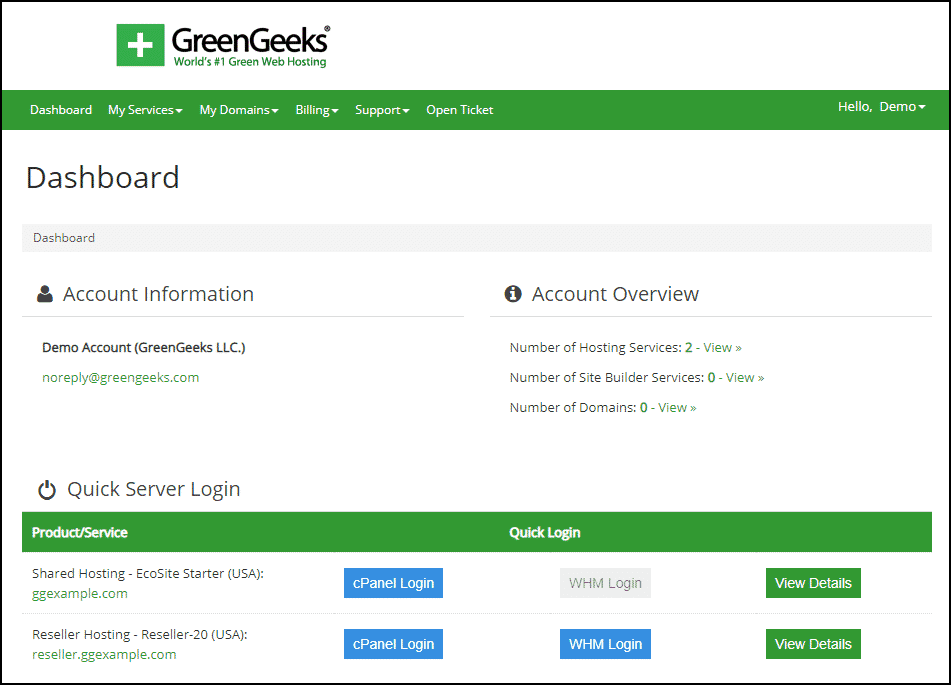Click the Dashboard page heading
Viewport: 951px width, 685px height.
click(102, 178)
